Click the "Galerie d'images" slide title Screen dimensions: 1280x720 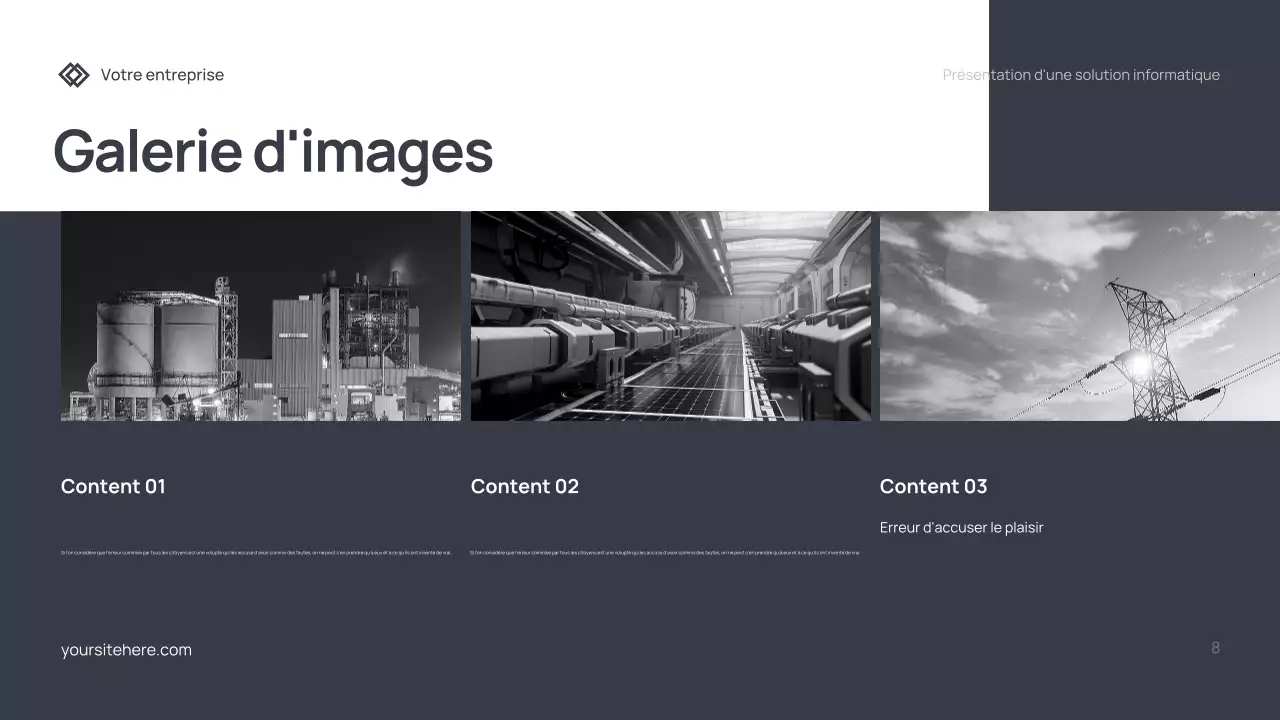point(273,152)
